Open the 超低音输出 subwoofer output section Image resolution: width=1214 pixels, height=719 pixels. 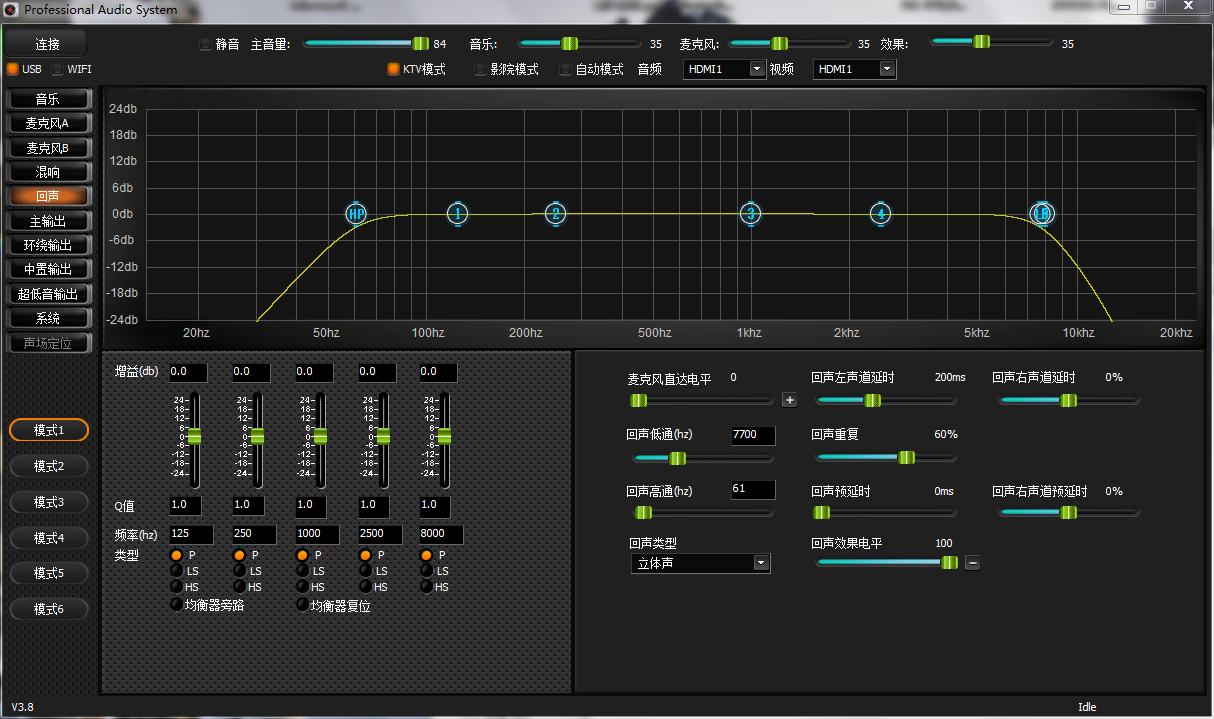point(48,294)
